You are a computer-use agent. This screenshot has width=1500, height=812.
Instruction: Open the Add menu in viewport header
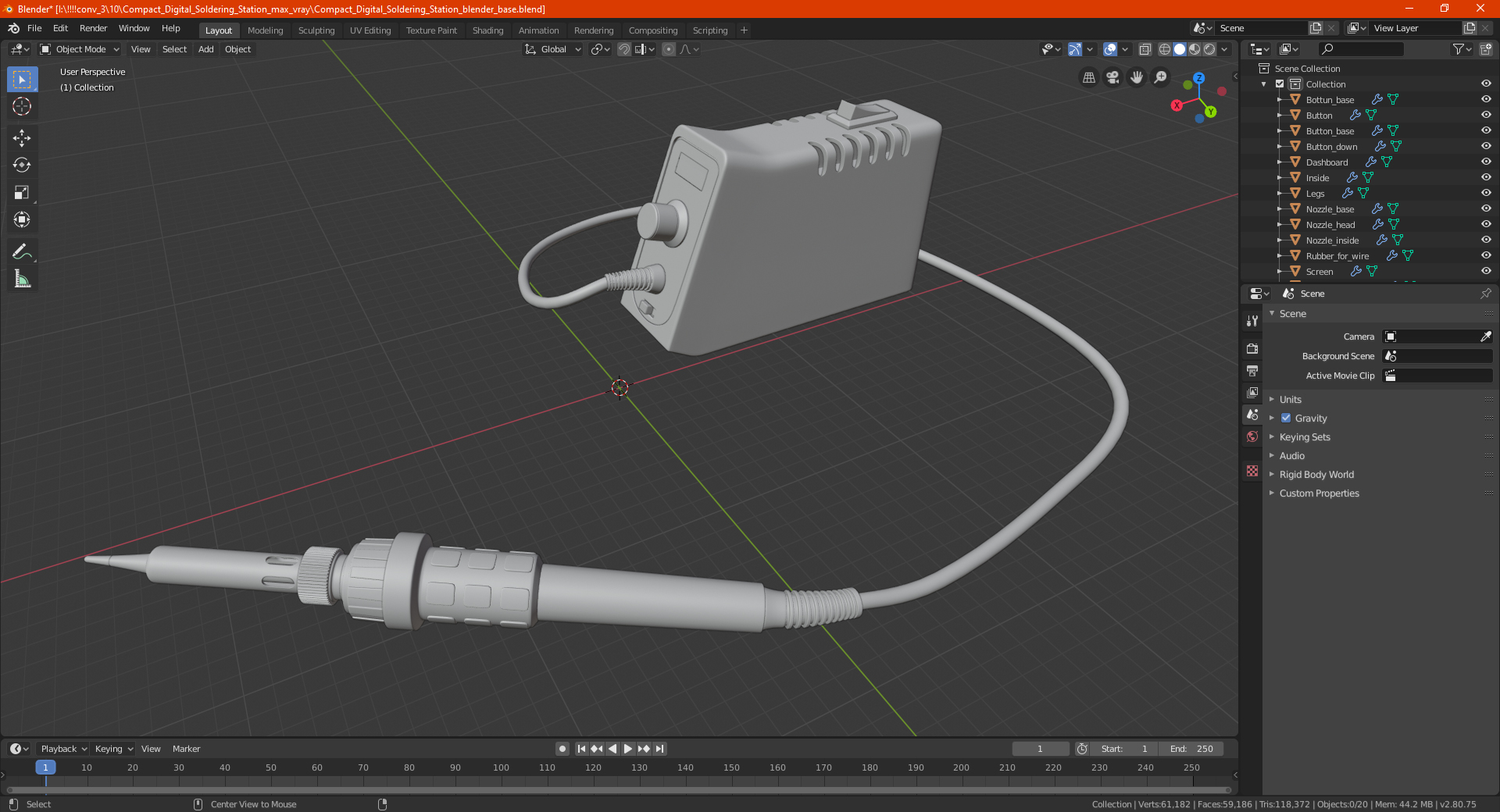pos(205,49)
